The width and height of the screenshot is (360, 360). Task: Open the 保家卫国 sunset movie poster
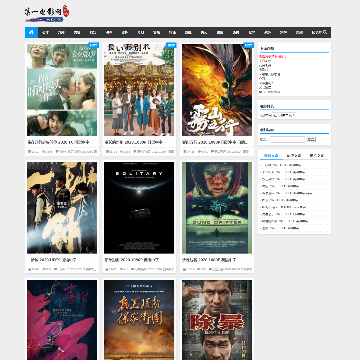point(139,320)
